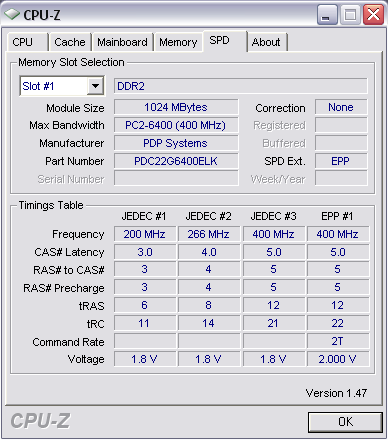Click the RAS# Precharge row label
This screenshot has height=440, width=388.
click(64, 288)
